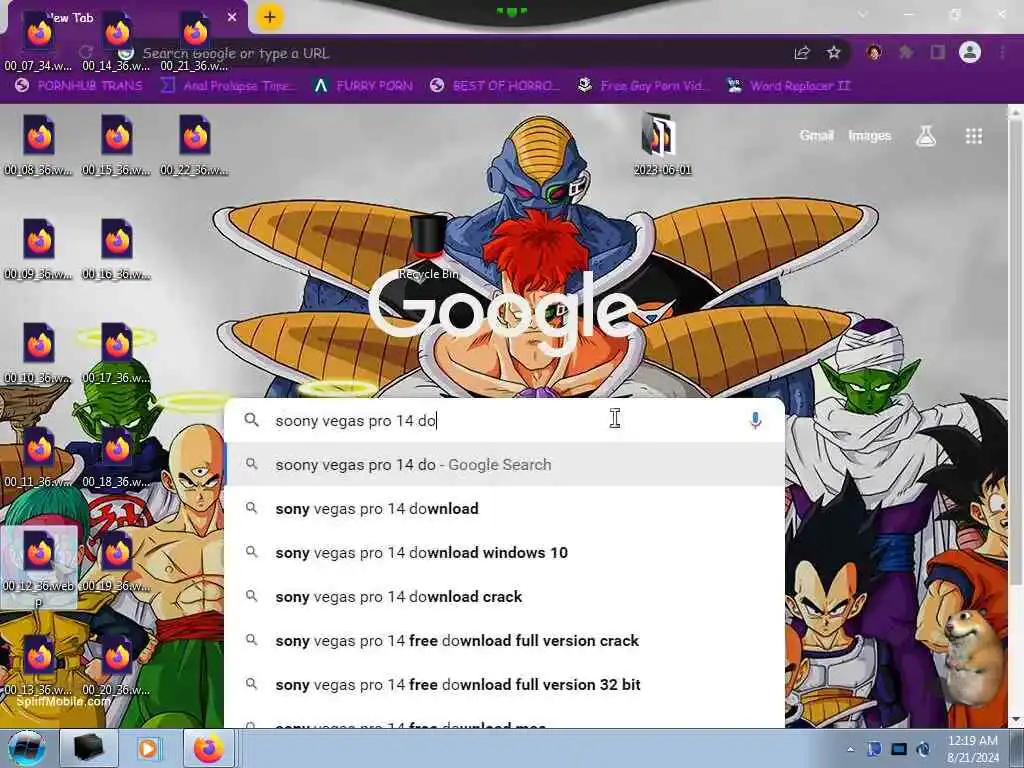This screenshot has height=768, width=1024.
Task: Click the share page icon in address bar
Action: (802, 53)
